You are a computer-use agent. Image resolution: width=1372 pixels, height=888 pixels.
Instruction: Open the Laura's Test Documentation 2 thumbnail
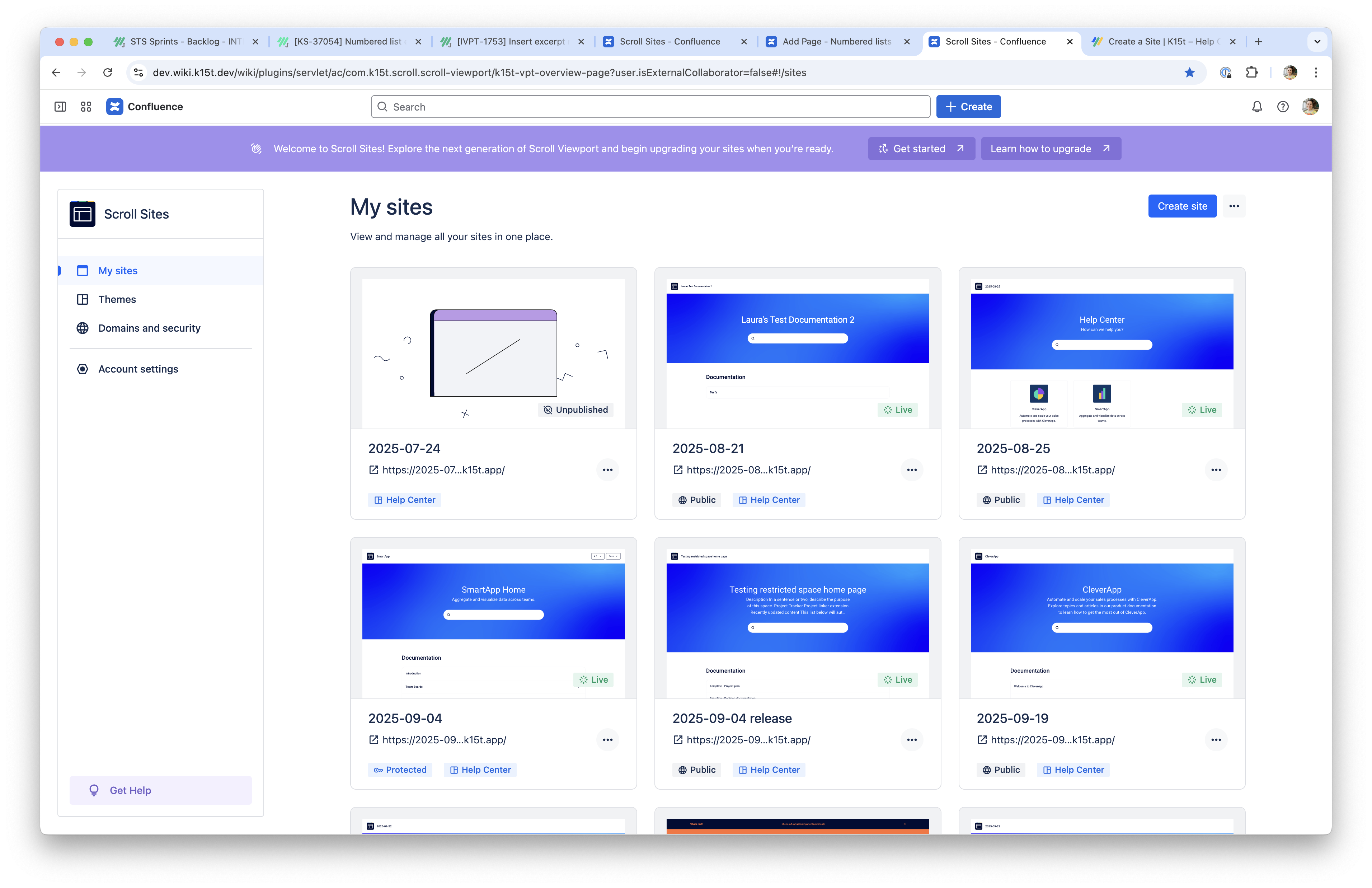point(798,354)
